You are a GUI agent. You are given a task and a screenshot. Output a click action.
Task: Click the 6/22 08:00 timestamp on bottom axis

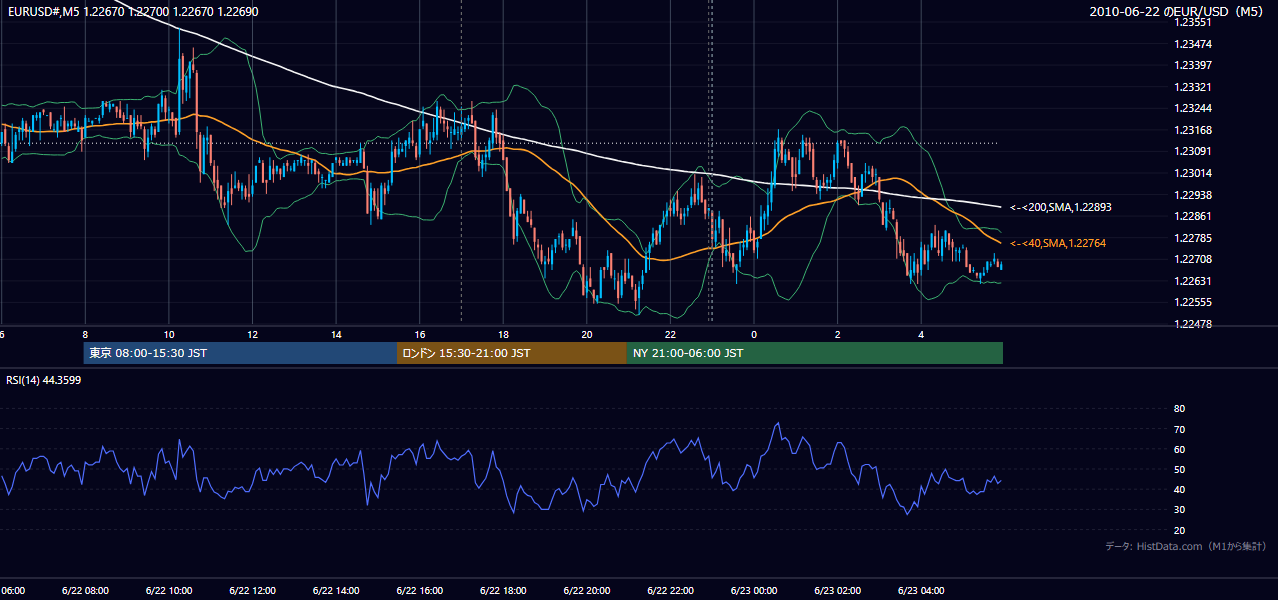click(x=84, y=591)
